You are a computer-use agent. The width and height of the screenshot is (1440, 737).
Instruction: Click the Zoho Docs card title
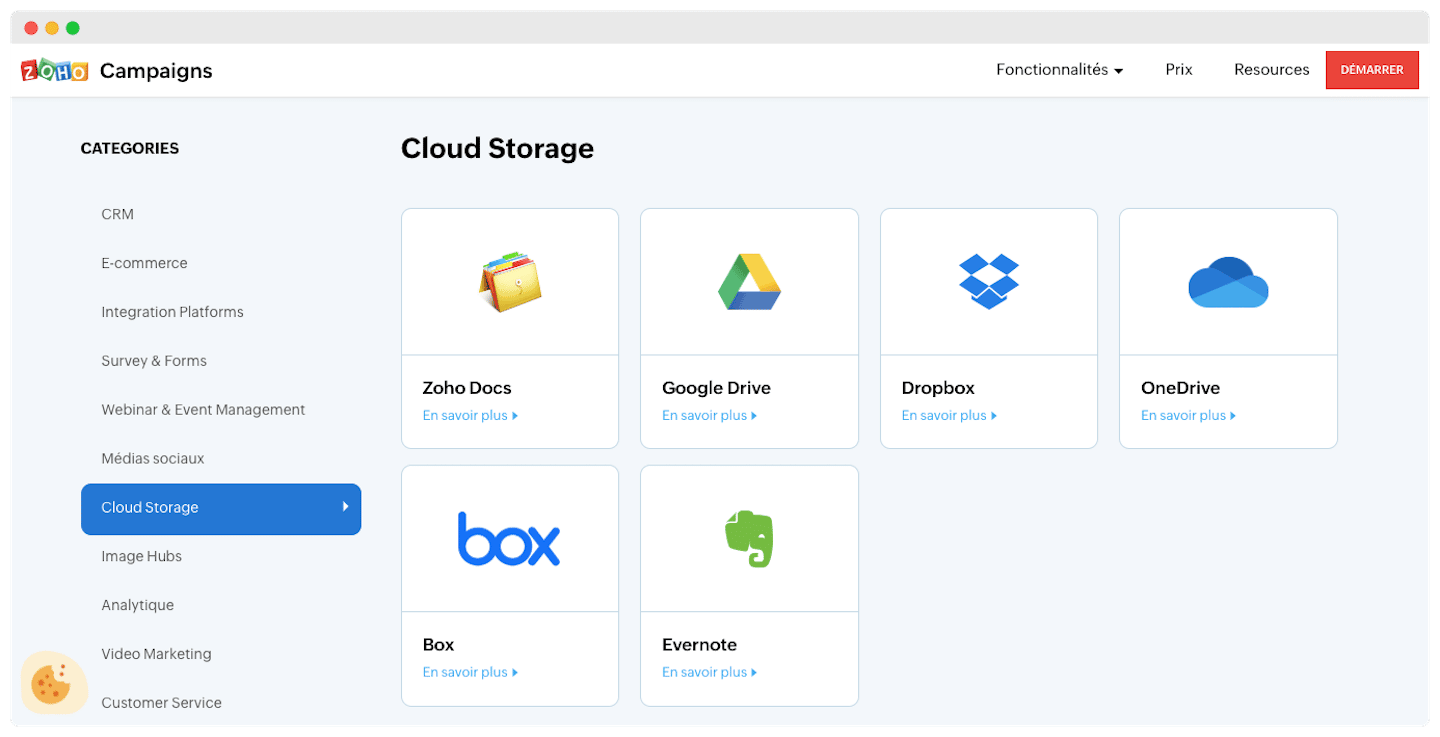(467, 388)
